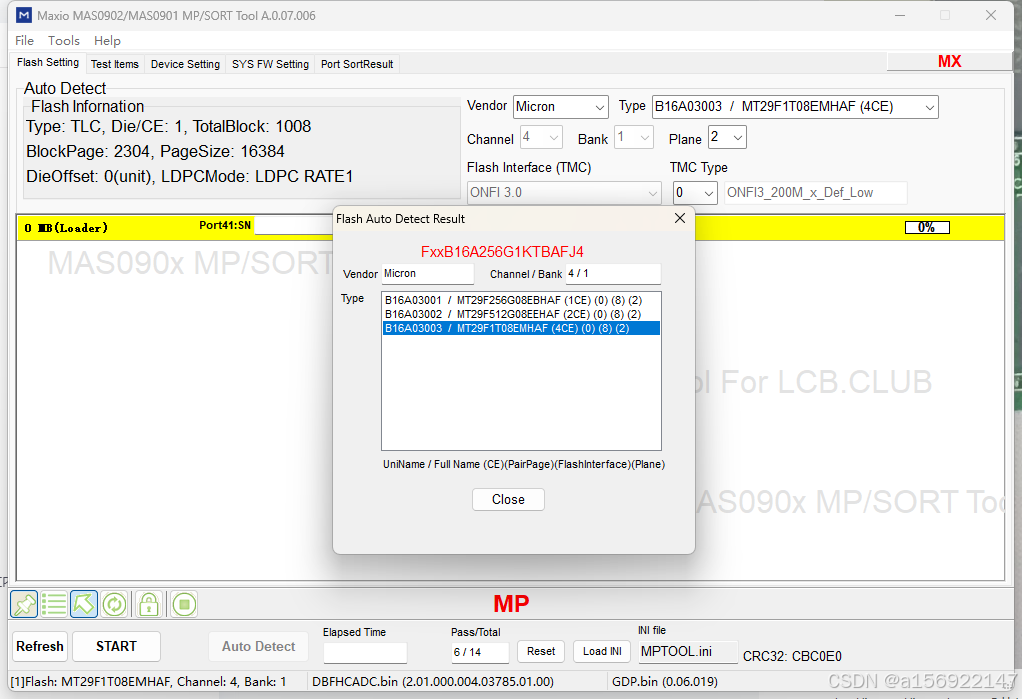
Task: Click the CRC32: CBC0E0 text
Action: tap(792, 656)
